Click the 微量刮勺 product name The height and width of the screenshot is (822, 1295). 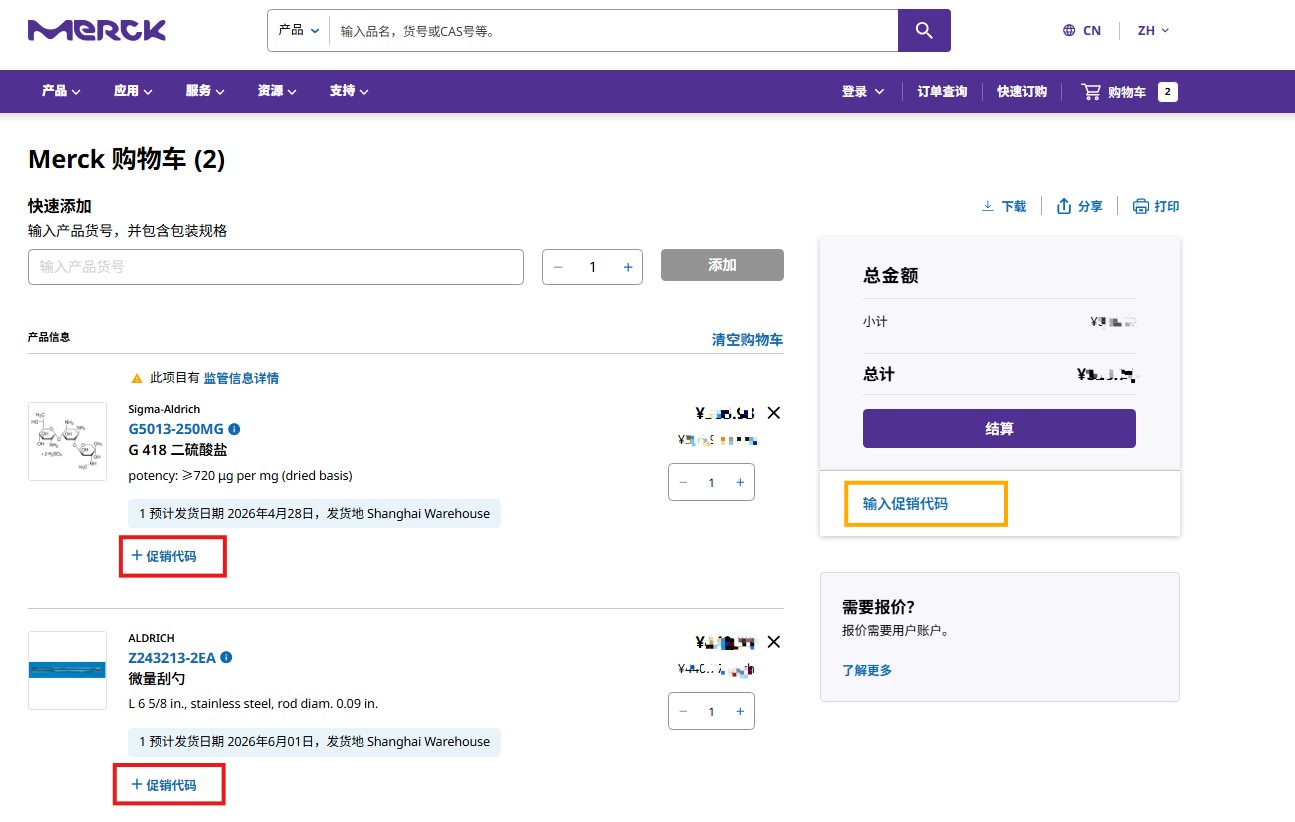(x=157, y=679)
